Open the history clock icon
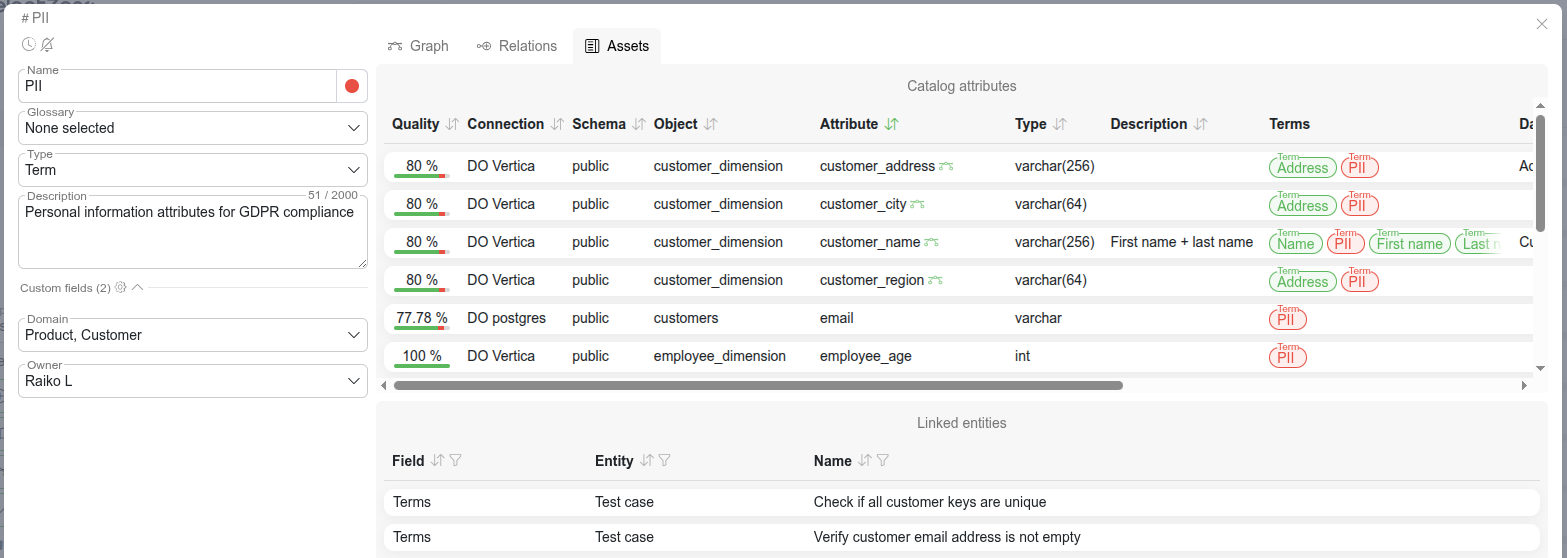This screenshot has height=558, width=1567. click(x=29, y=45)
